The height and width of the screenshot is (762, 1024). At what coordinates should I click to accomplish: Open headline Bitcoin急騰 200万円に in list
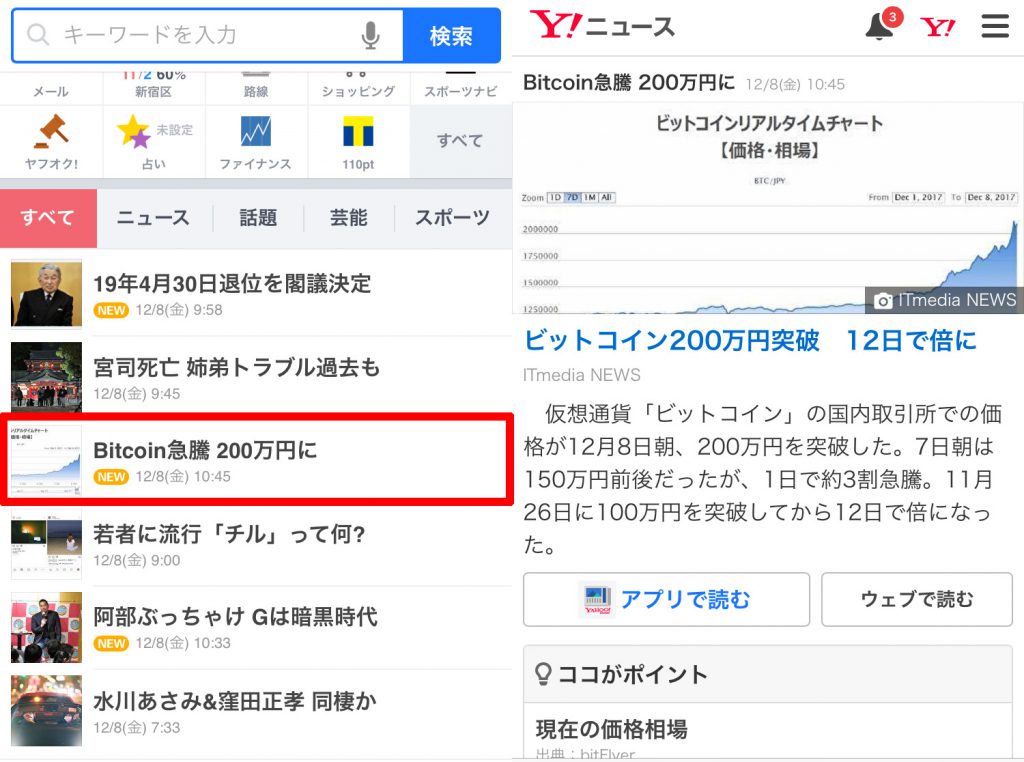pyautogui.click(x=205, y=451)
